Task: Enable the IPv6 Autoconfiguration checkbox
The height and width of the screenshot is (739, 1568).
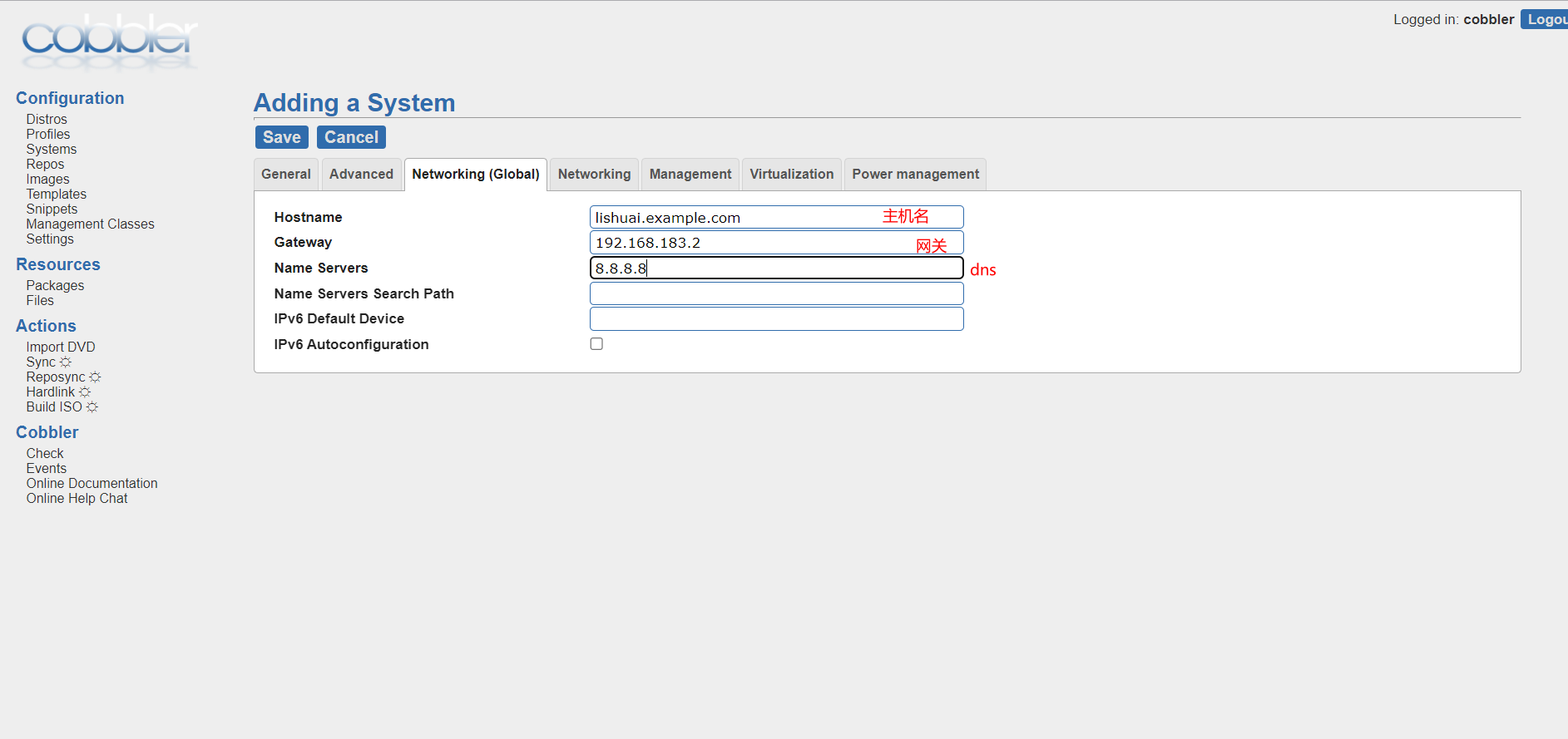Action: coord(596,344)
